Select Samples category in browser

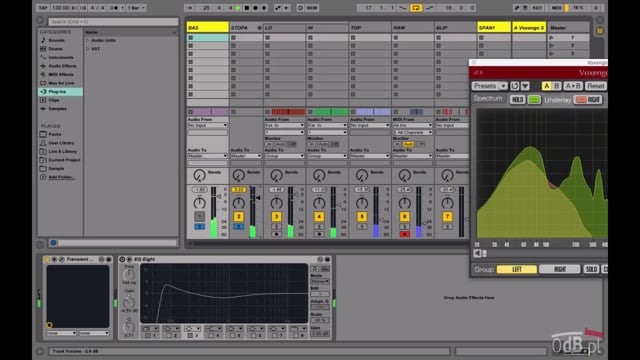tap(57, 109)
